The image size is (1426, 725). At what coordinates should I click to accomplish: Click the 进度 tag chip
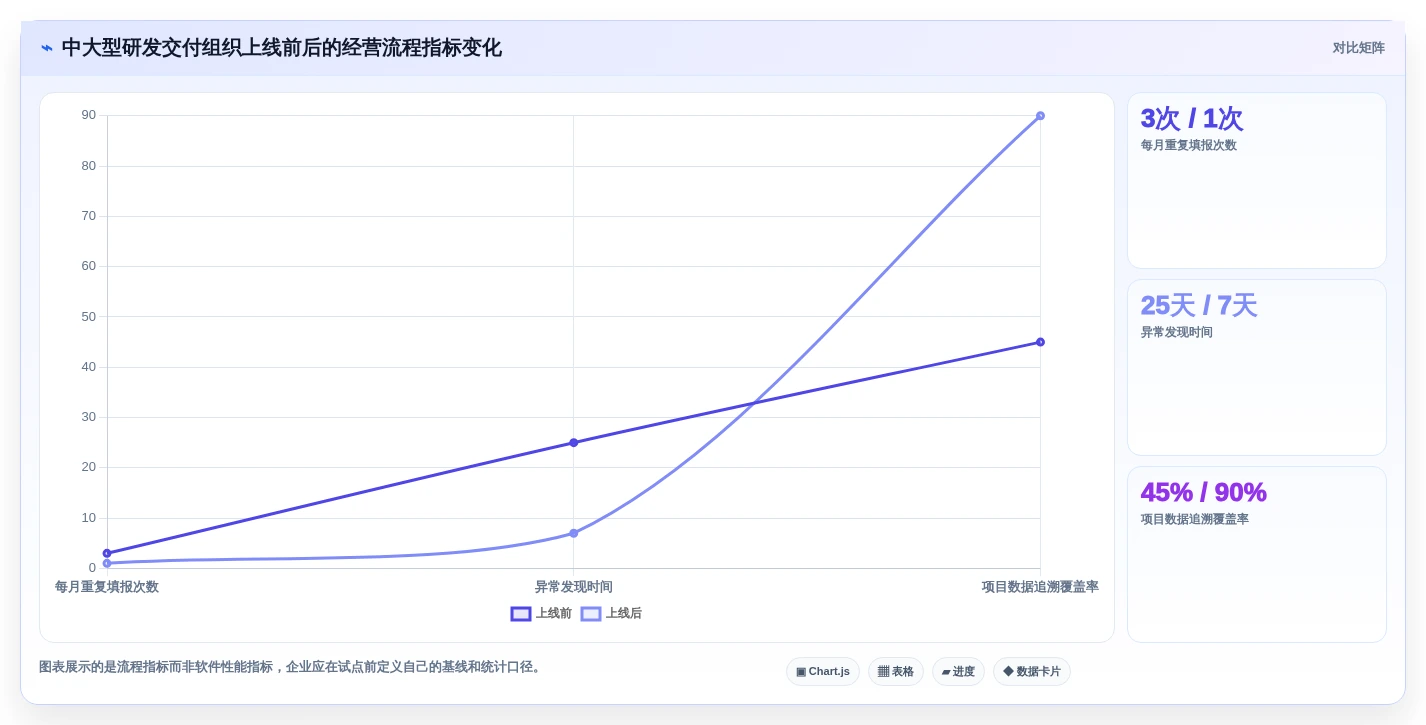[958, 672]
